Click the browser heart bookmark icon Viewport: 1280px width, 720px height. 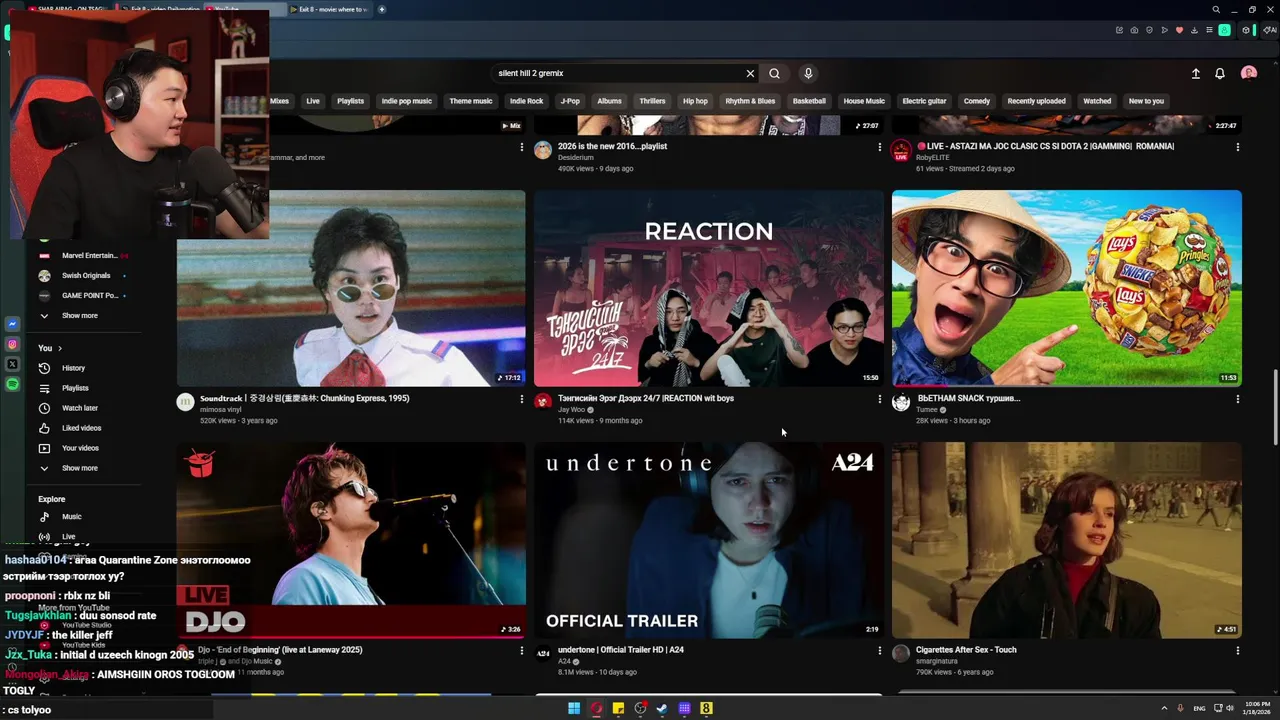click(x=1179, y=30)
